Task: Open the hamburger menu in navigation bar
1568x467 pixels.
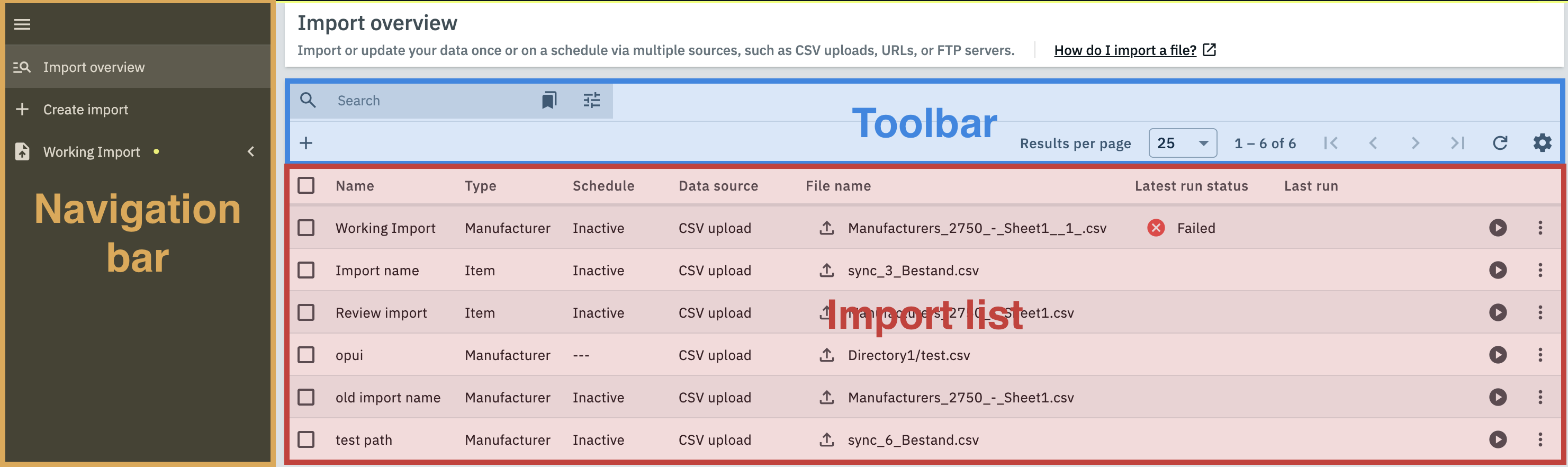Action: point(23,24)
